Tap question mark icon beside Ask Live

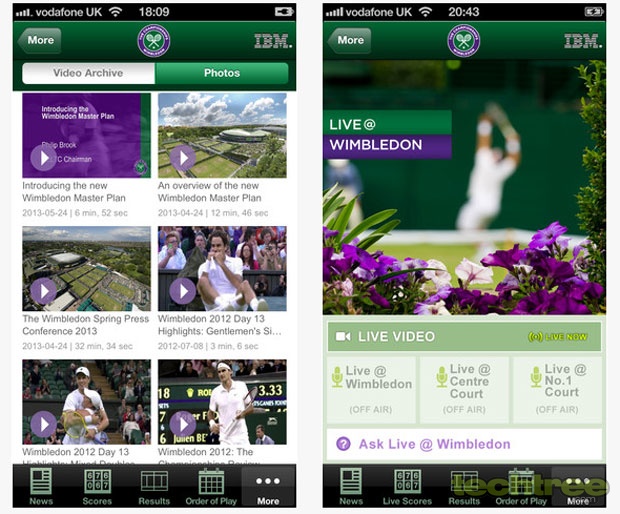(x=343, y=444)
